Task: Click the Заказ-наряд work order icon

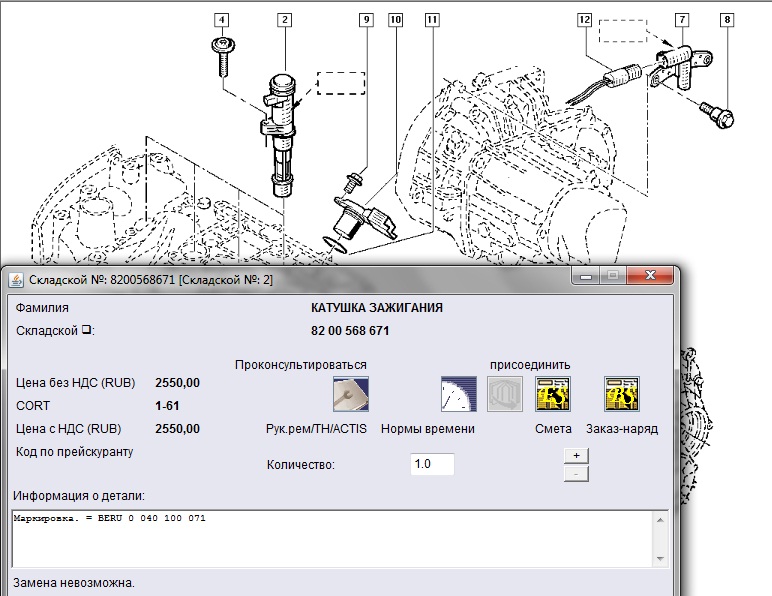Action: click(x=621, y=395)
